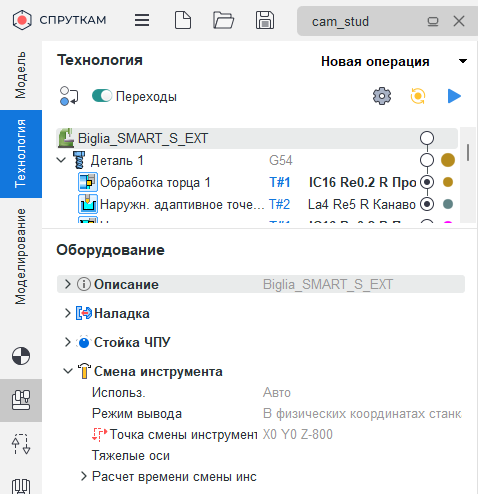Collapse the Смена инструмента section
The width and height of the screenshot is (478, 494).
(68, 371)
